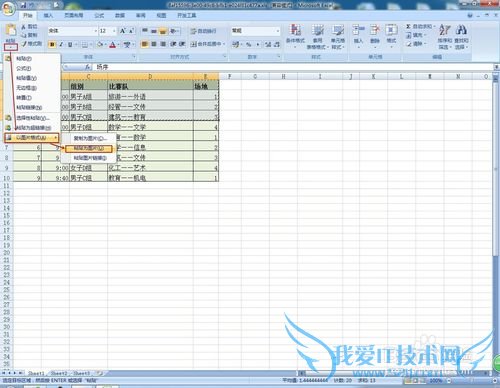The width and height of the screenshot is (500, 388).
Task: Click the Cell Styles icon
Action: coord(338,30)
